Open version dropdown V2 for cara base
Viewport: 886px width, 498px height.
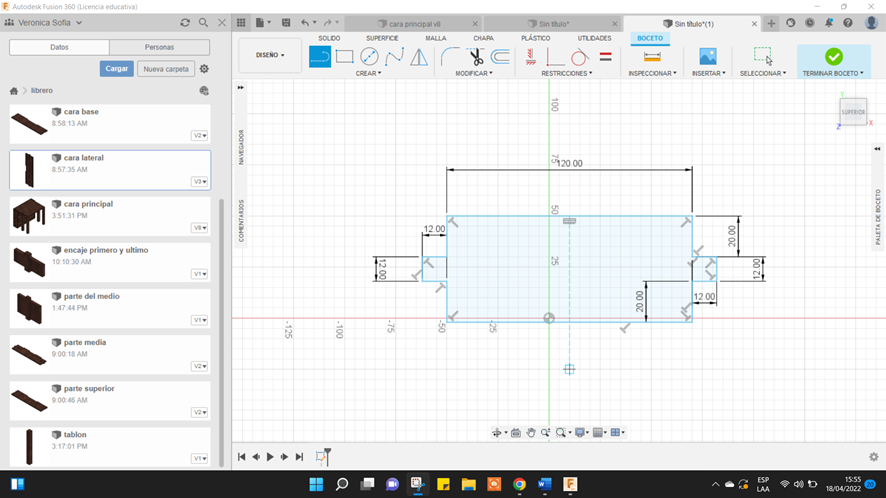pyautogui.click(x=199, y=136)
